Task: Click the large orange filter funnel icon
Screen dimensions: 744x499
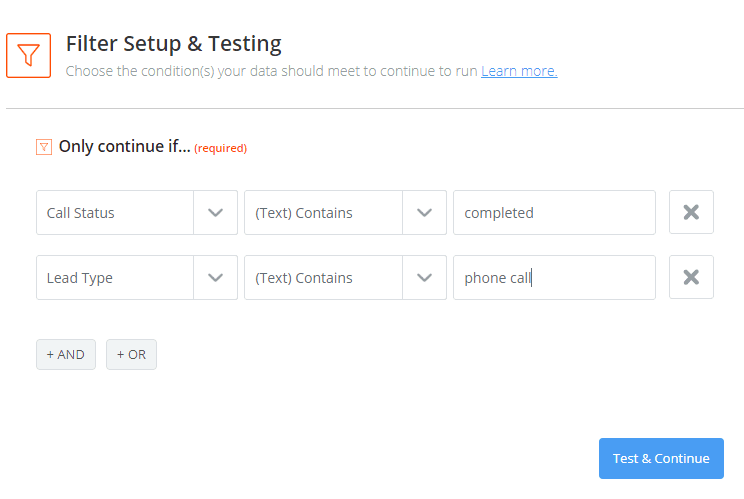Action: (x=28, y=55)
